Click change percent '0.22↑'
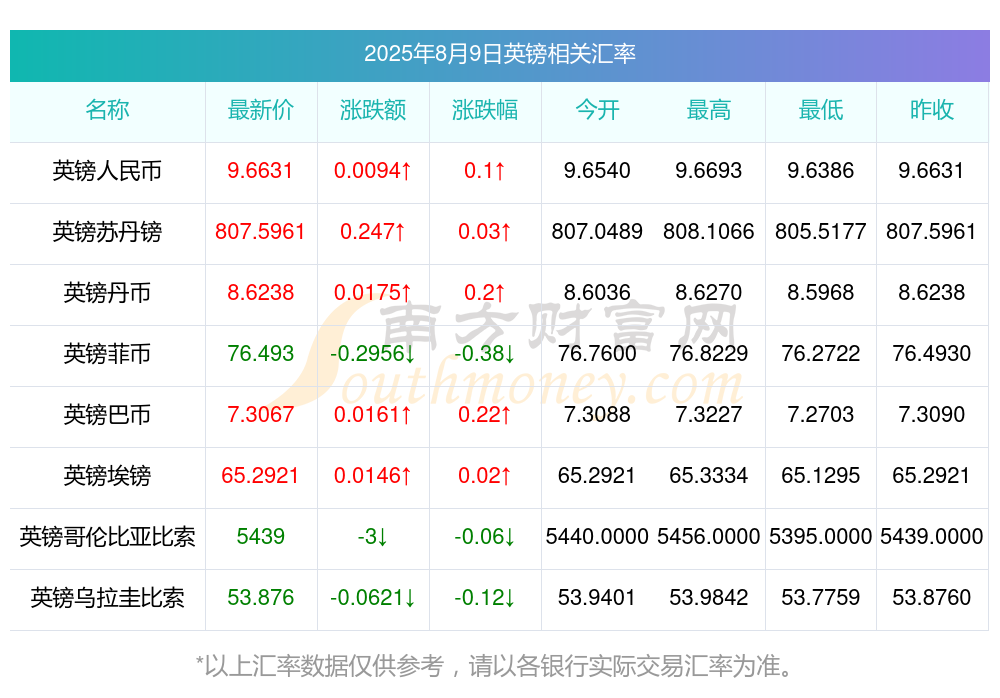The height and width of the screenshot is (698, 1000). 485,415
